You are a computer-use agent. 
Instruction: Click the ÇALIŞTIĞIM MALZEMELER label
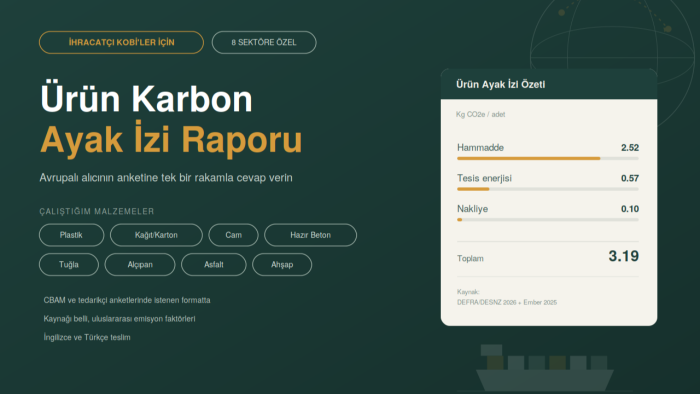click(97, 212)
